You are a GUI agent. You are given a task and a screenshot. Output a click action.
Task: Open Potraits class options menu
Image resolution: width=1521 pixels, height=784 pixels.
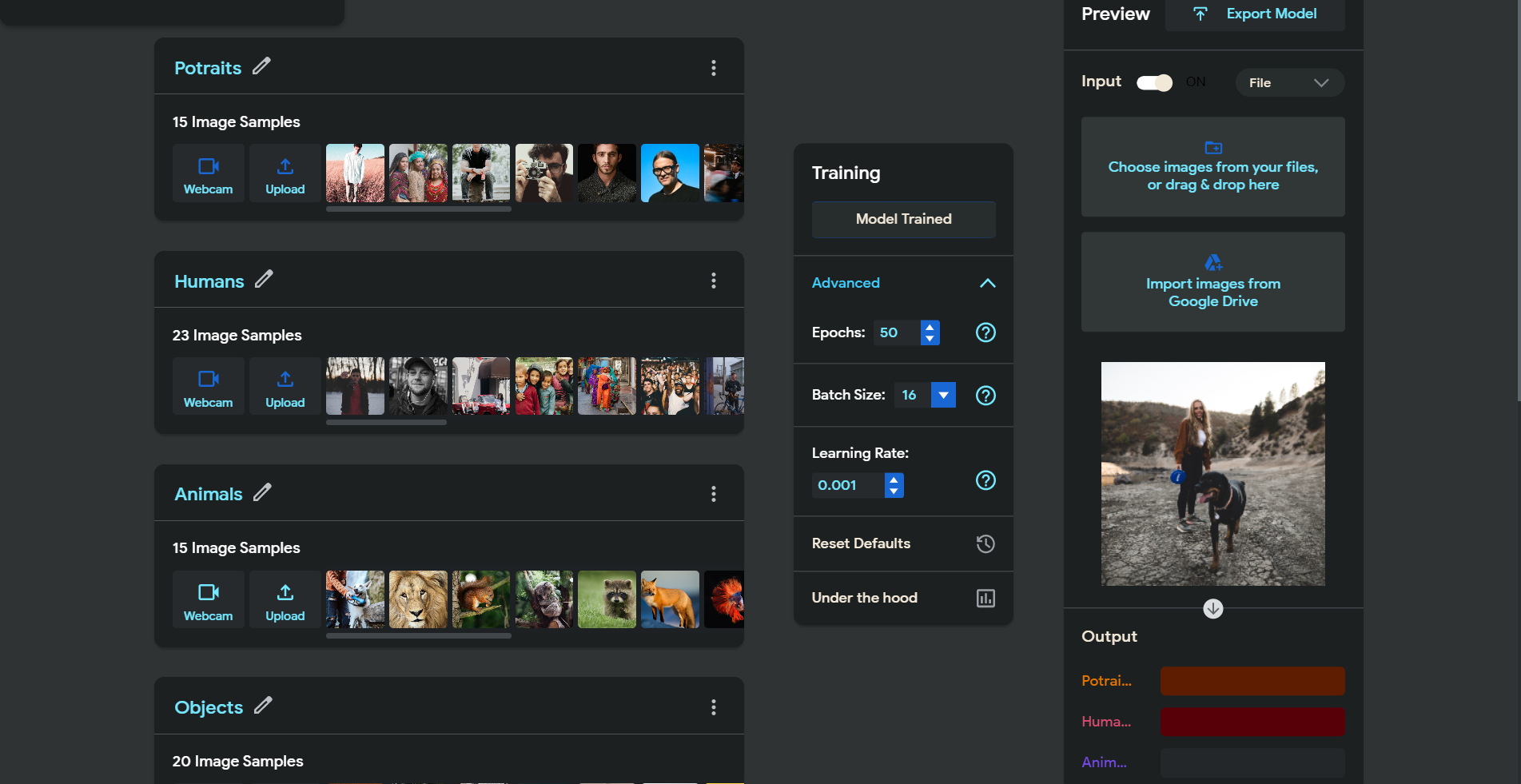[x=714, y=68]
